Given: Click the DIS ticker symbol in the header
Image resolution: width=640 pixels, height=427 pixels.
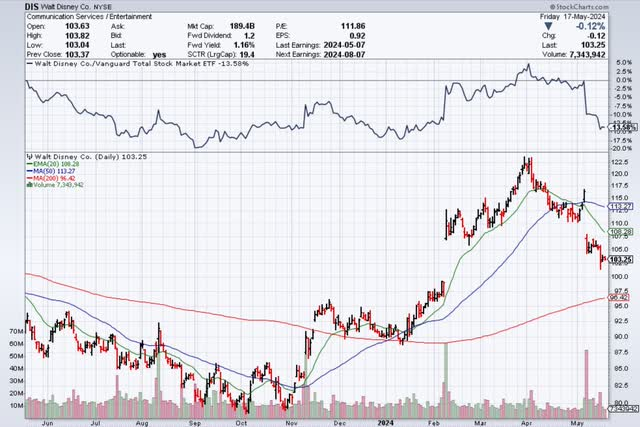Looking at the screenshot, I should (31, 7).
